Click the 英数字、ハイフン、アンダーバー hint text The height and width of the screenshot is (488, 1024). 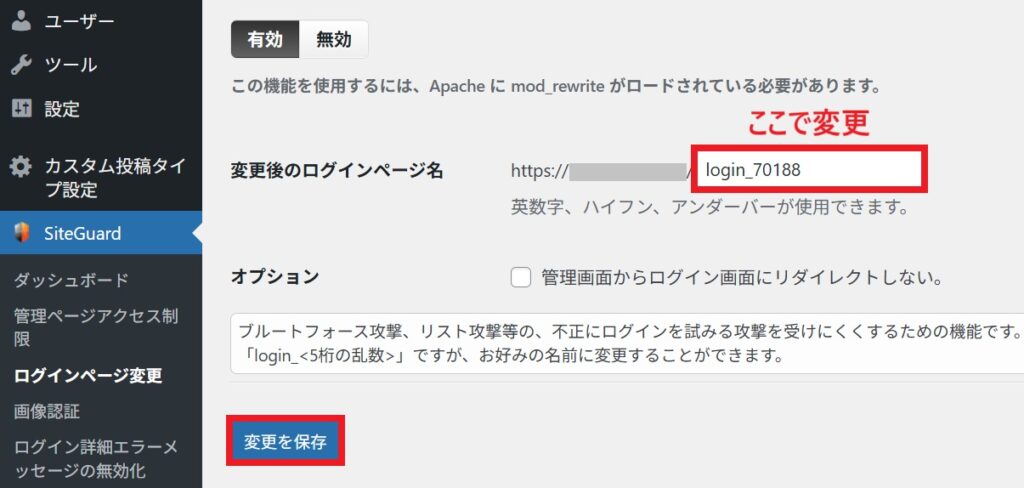[x=711, y=208]
